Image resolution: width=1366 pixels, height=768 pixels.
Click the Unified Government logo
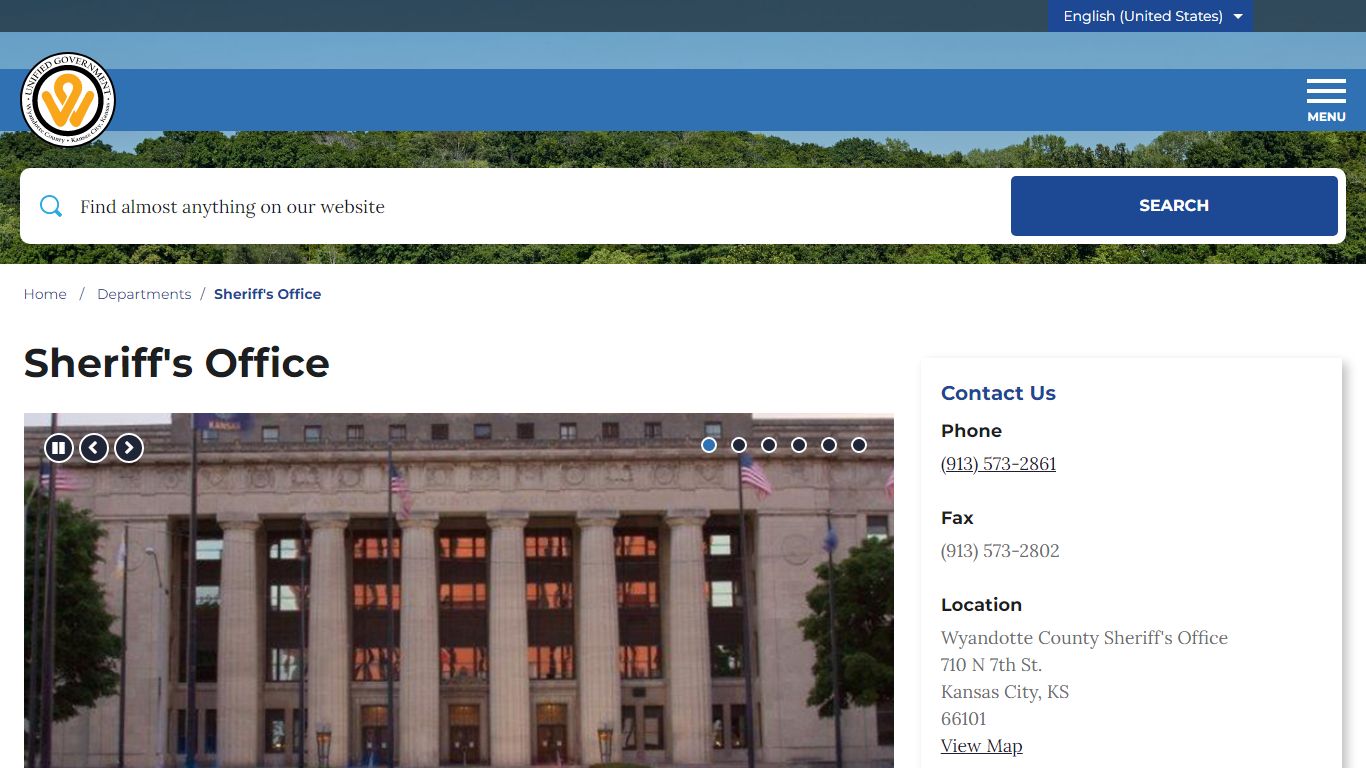[x=68, y=100]
